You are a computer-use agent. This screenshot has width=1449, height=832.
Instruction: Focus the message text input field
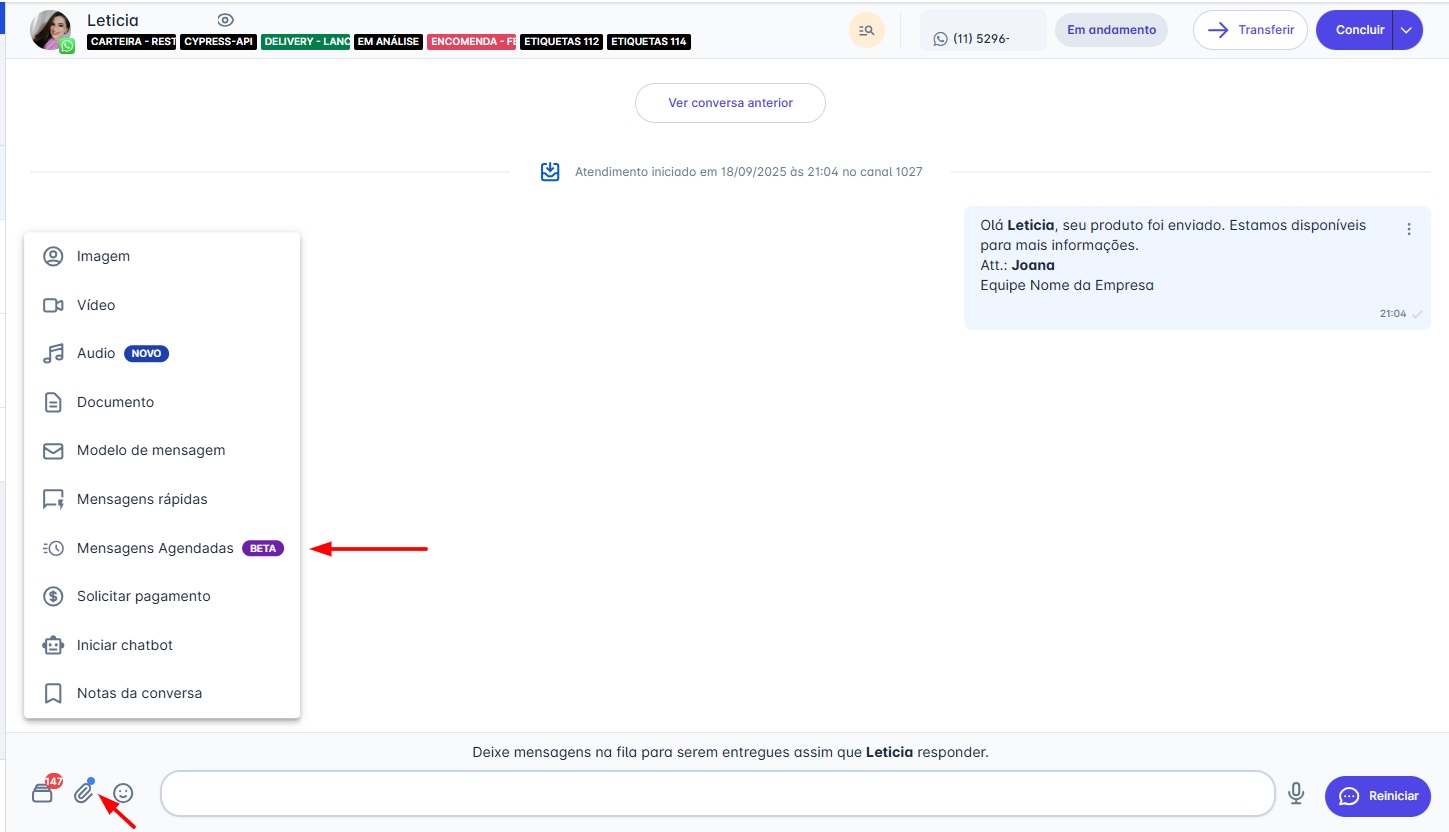tap(717, 794)
